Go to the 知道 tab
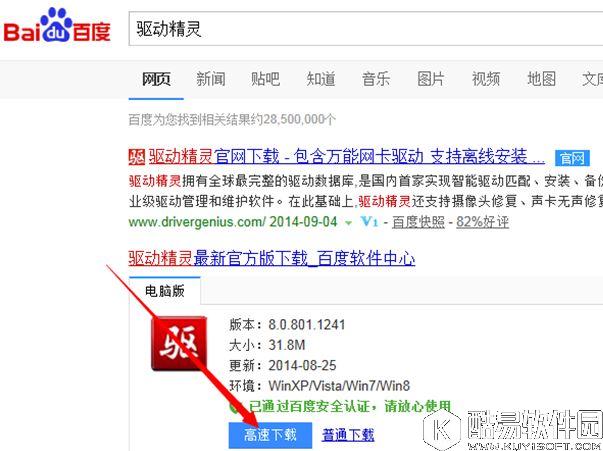 coord(321,79)
